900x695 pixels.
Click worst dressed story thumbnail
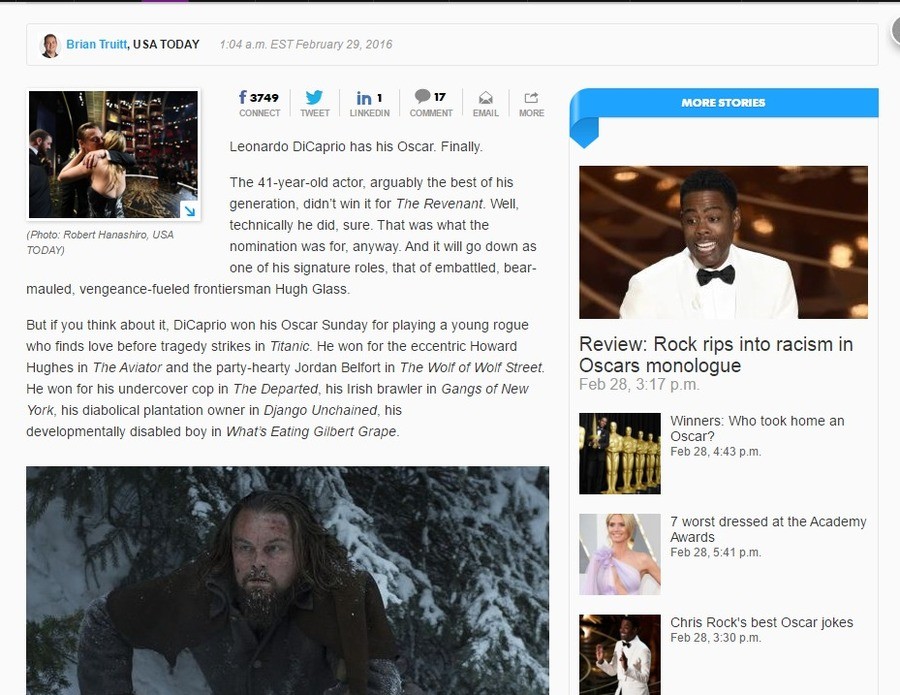620,554
